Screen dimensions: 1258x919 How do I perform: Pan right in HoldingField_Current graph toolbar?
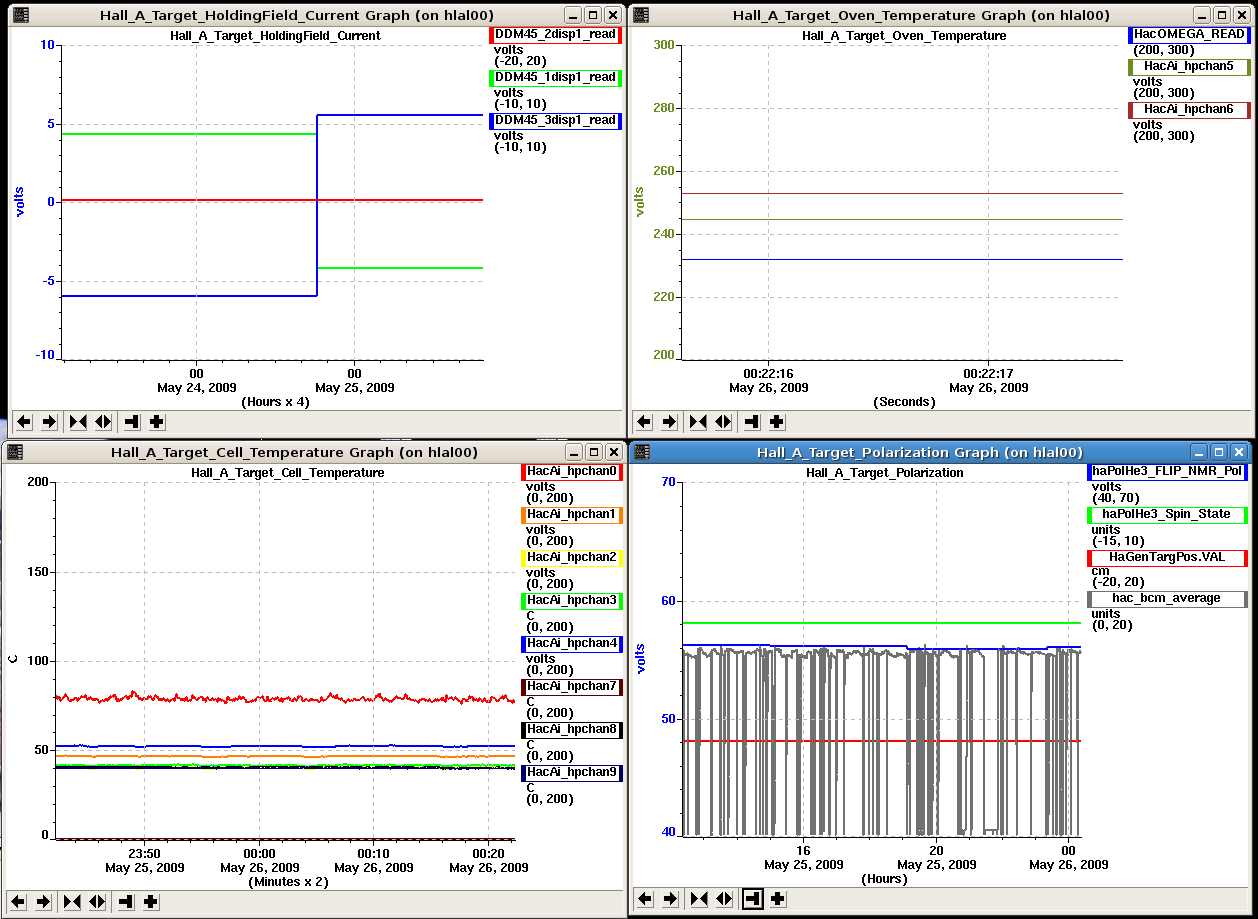point(49,422)
